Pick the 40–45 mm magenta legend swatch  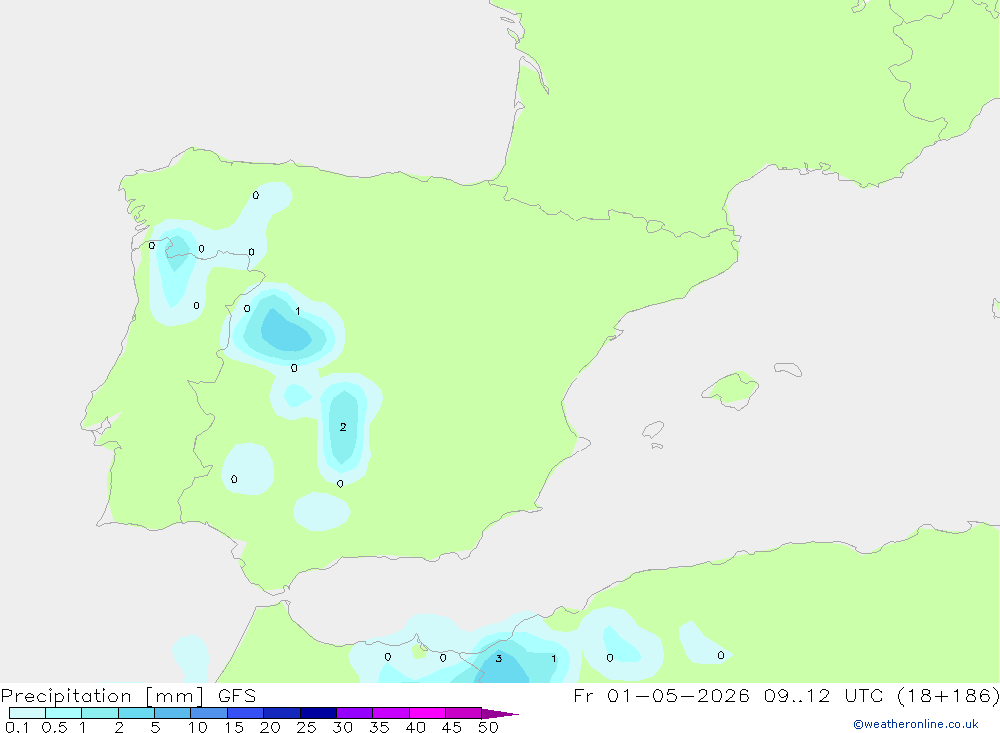(x=427, y=713)
